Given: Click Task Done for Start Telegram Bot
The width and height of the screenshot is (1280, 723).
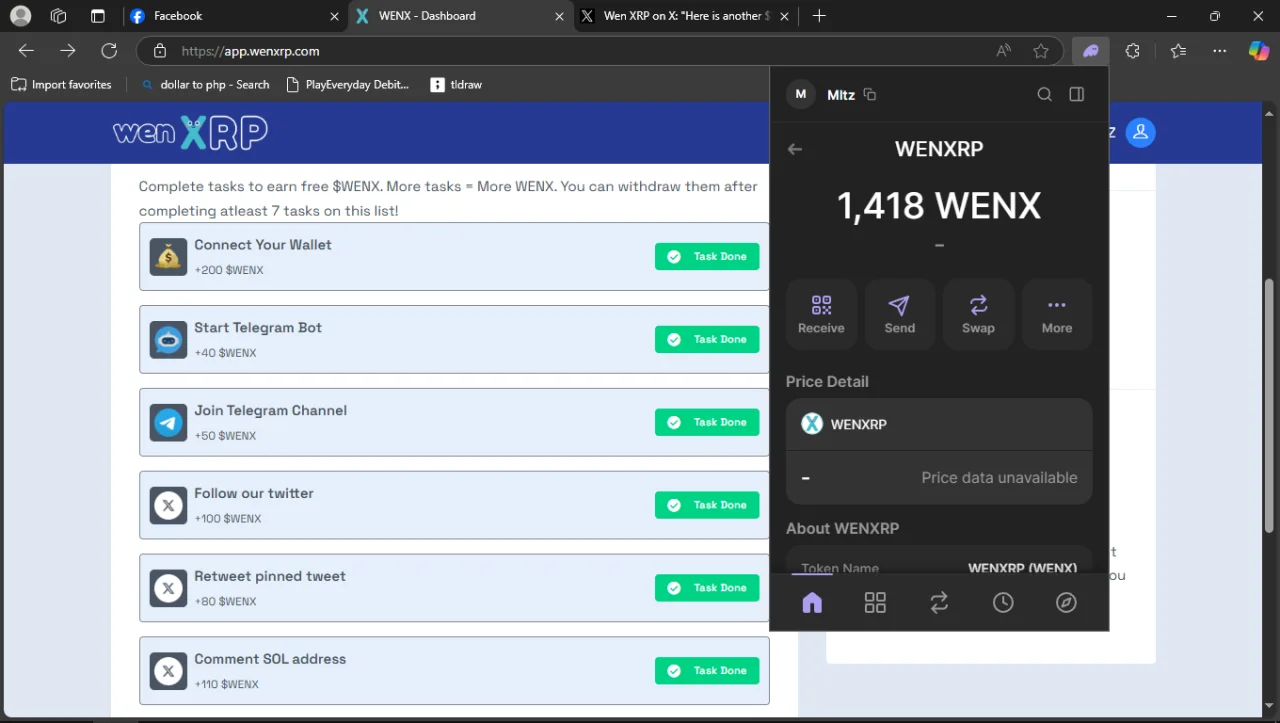Looking at the screenshot, I should [707, 340].
